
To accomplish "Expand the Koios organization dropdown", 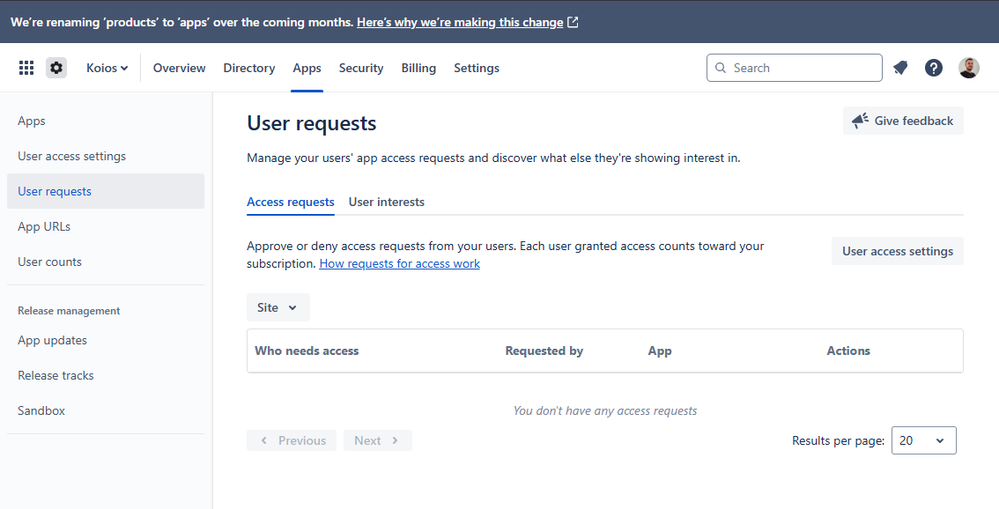I will 107,68.
